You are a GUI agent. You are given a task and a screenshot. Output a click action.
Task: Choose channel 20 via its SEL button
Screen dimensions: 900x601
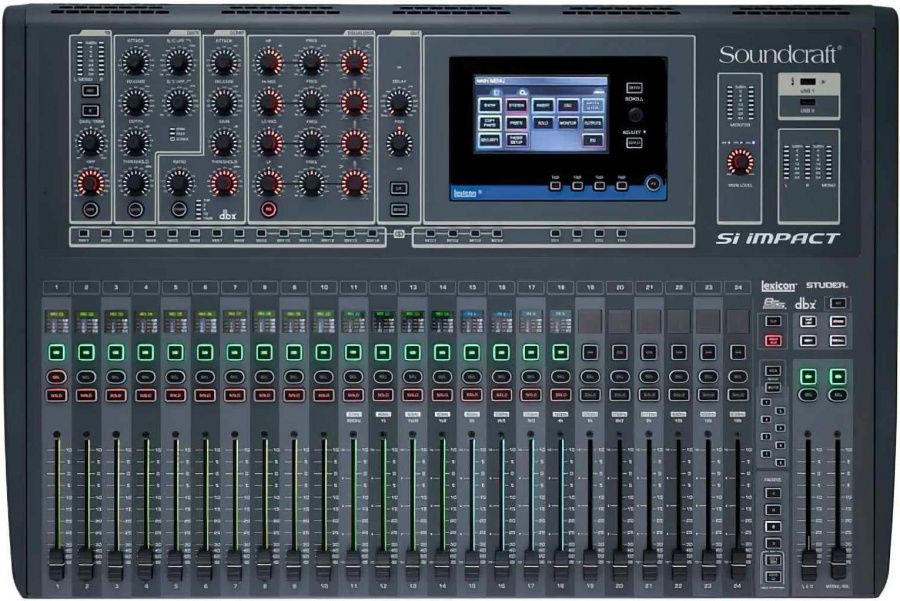[x=620, y=377]
